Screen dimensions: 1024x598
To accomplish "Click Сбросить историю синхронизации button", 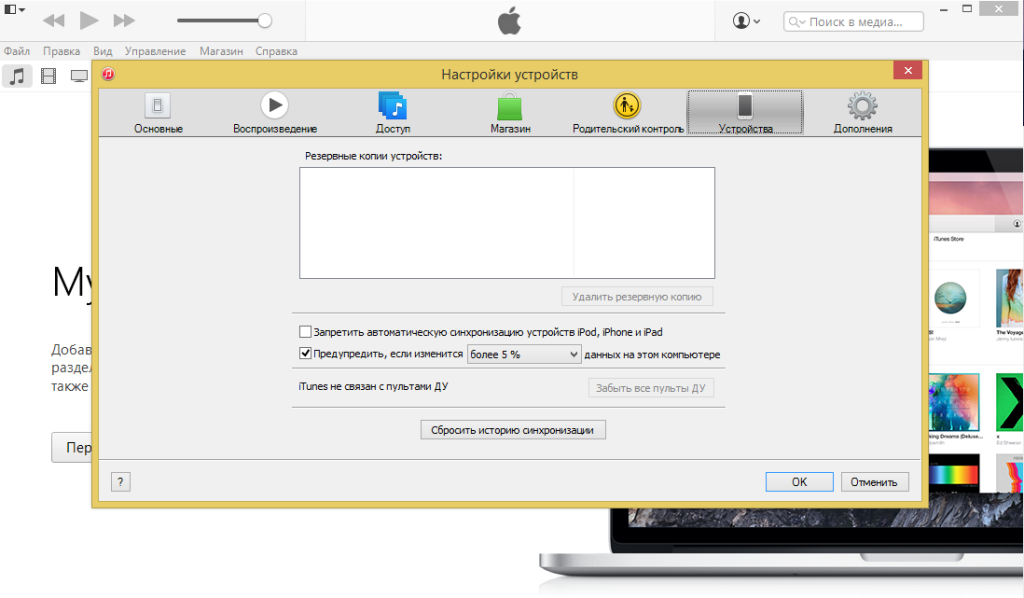I will 512,430.
